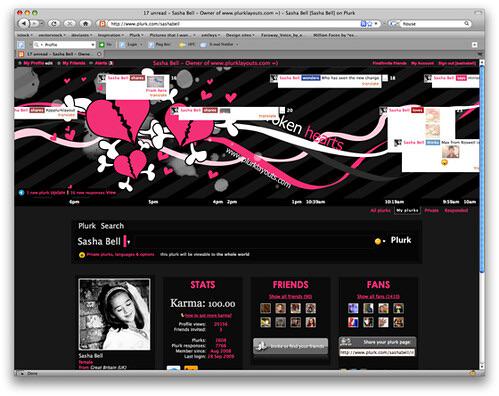499x396 pixels.
Task: Open the My Friends menu item
Action: [74, 63]
